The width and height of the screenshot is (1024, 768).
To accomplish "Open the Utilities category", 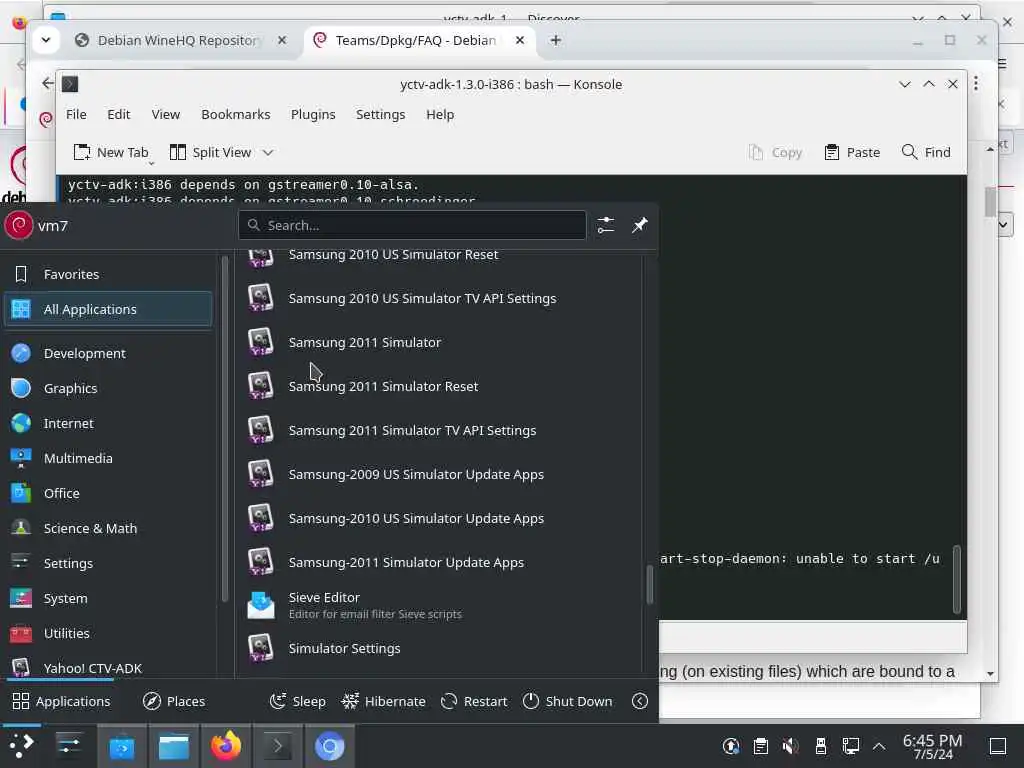I will (108, 633).
